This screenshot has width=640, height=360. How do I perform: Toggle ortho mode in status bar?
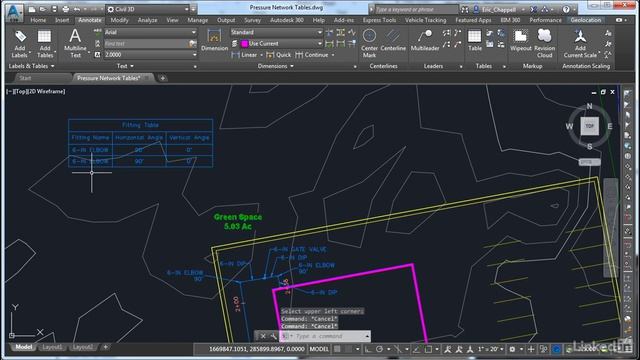coord(368,349)
